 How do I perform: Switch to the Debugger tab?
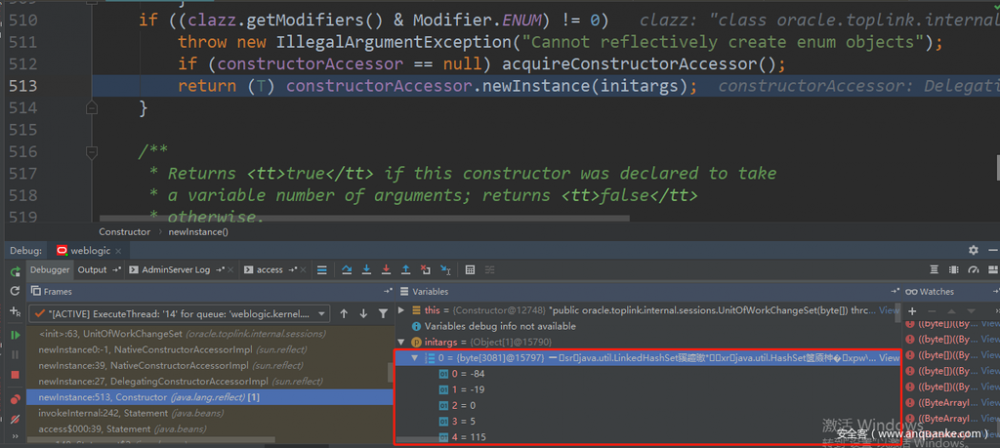[x=50, y=270]
